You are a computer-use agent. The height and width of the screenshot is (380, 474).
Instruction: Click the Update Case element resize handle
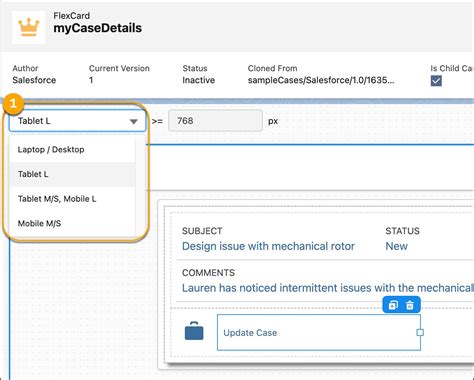420,332
